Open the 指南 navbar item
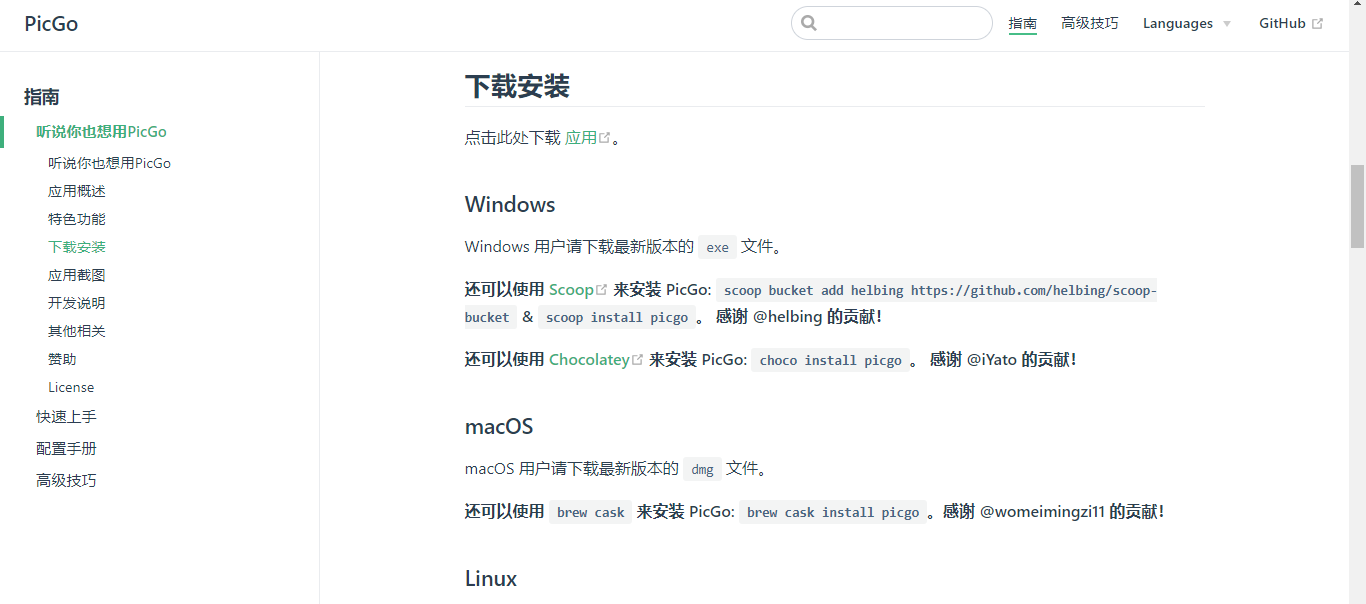Viewport: 1366px width, 604px height. (x=1023, y=24)
